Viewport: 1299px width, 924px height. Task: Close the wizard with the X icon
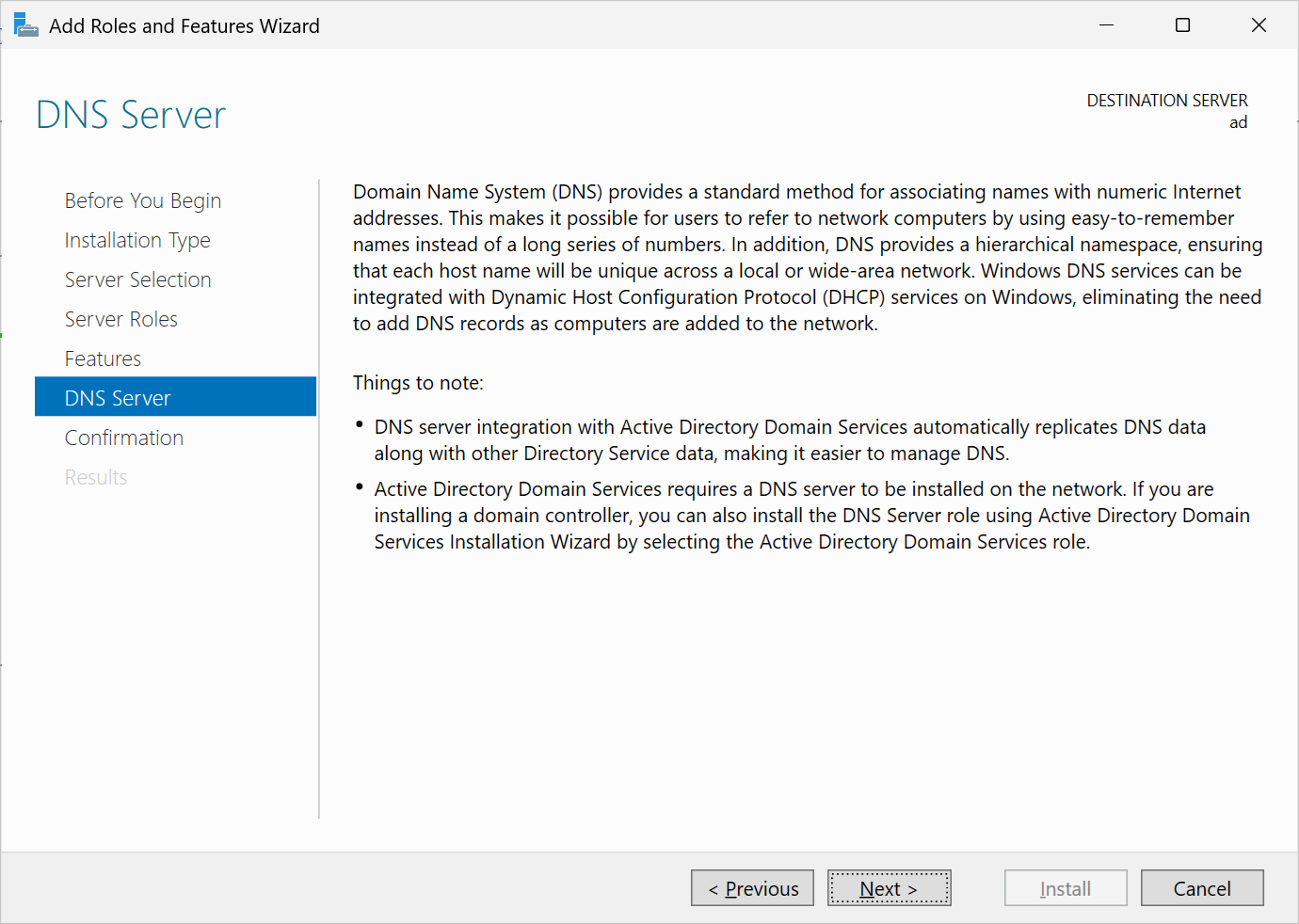point(1259,24)
